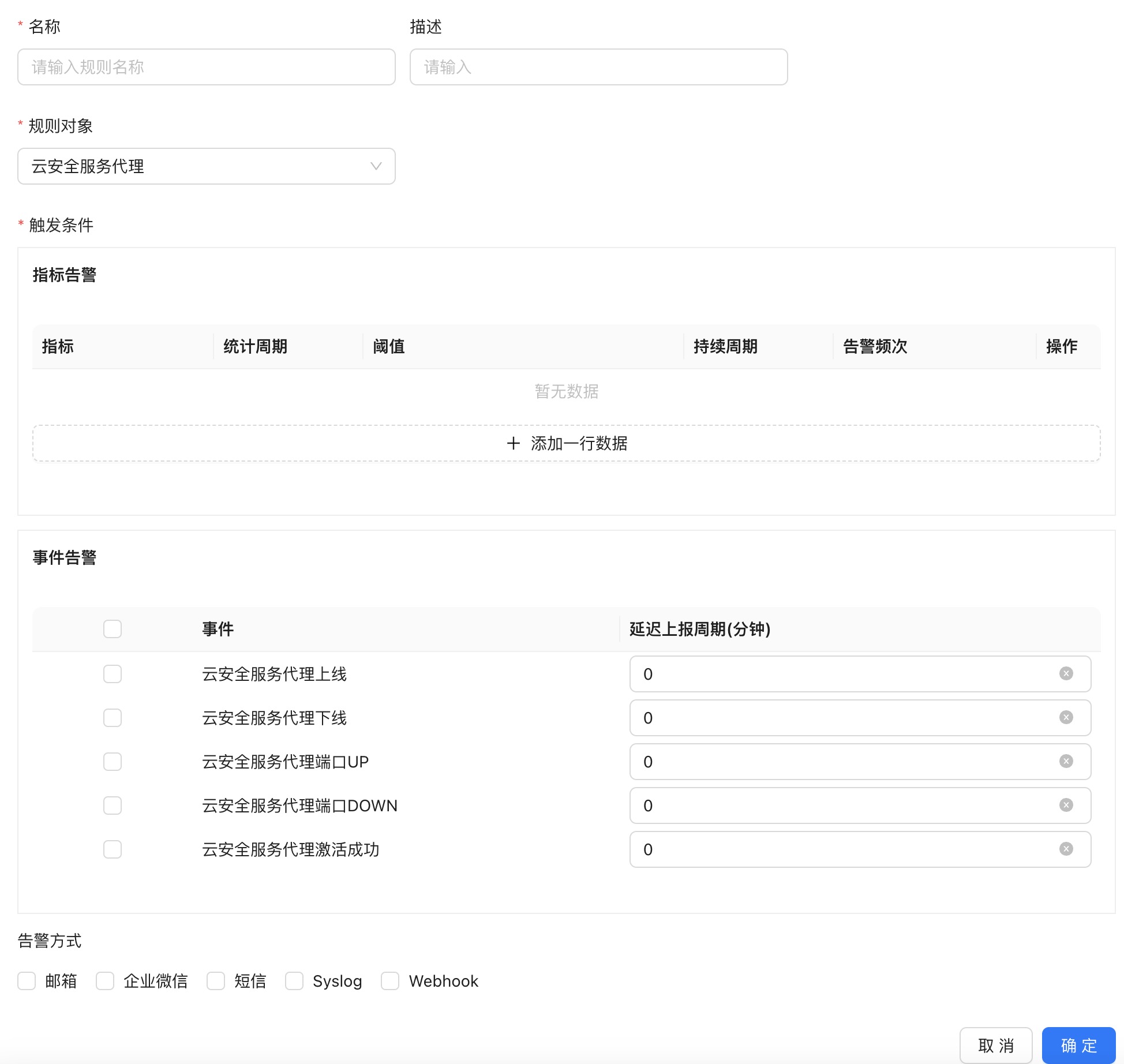
Task: Check the 云安全服务代理端口DOWN event
Action: click(x=113, y=805)
